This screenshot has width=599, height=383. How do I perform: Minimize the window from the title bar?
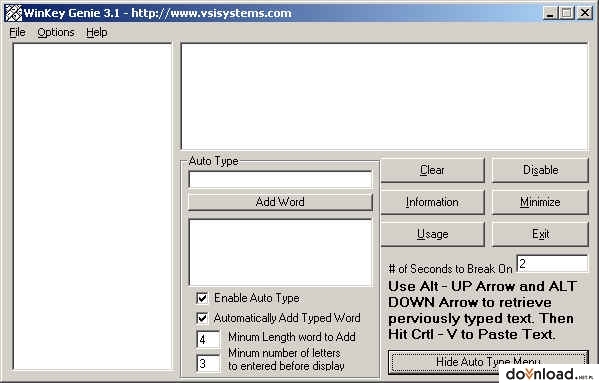(550, 13)
